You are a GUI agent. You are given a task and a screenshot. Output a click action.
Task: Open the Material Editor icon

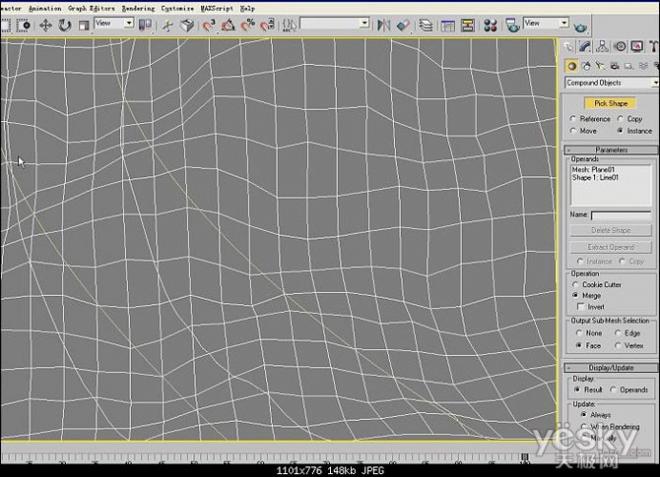tap(490, 26)
